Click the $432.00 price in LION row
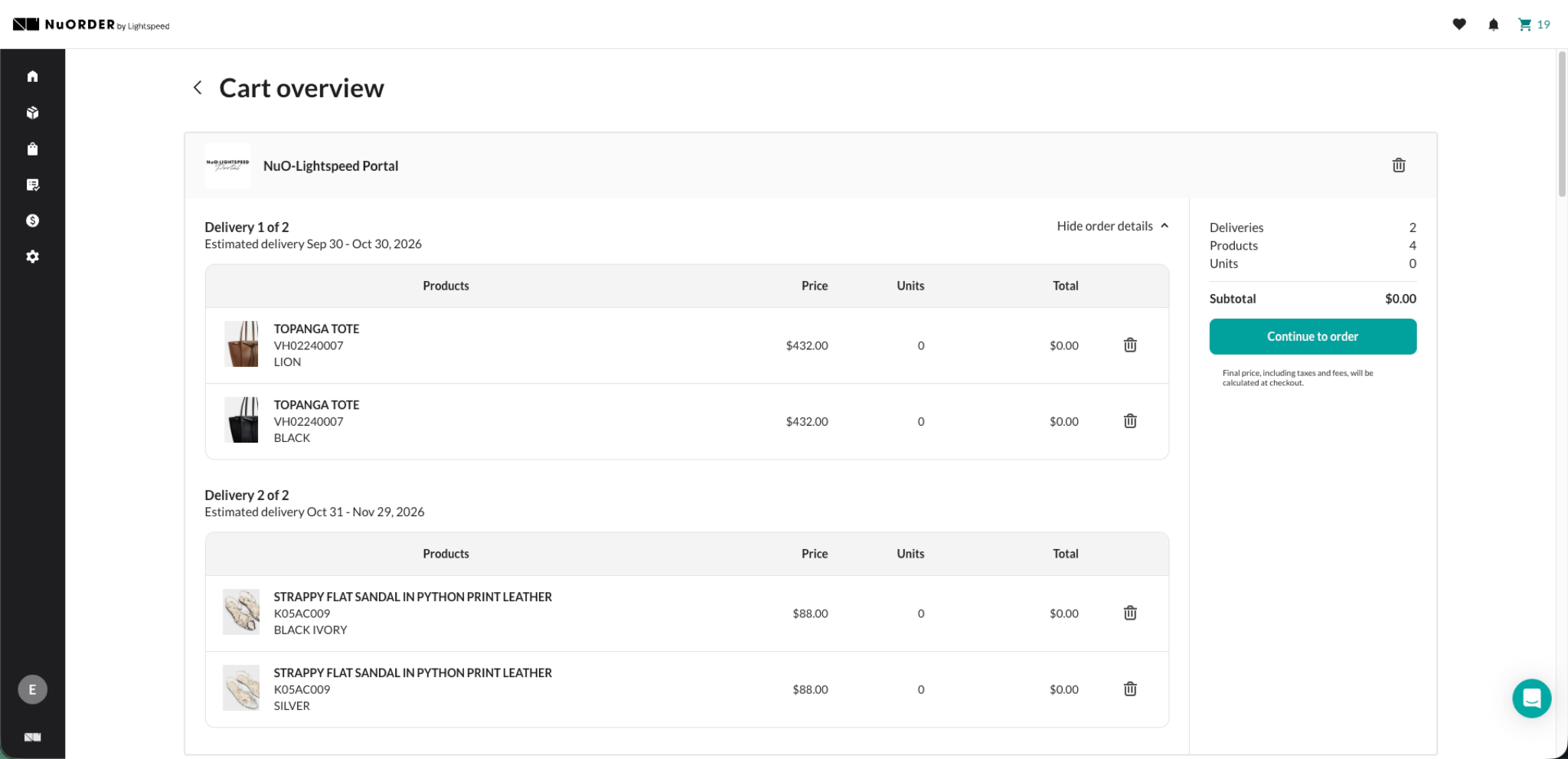 point(807,345)
